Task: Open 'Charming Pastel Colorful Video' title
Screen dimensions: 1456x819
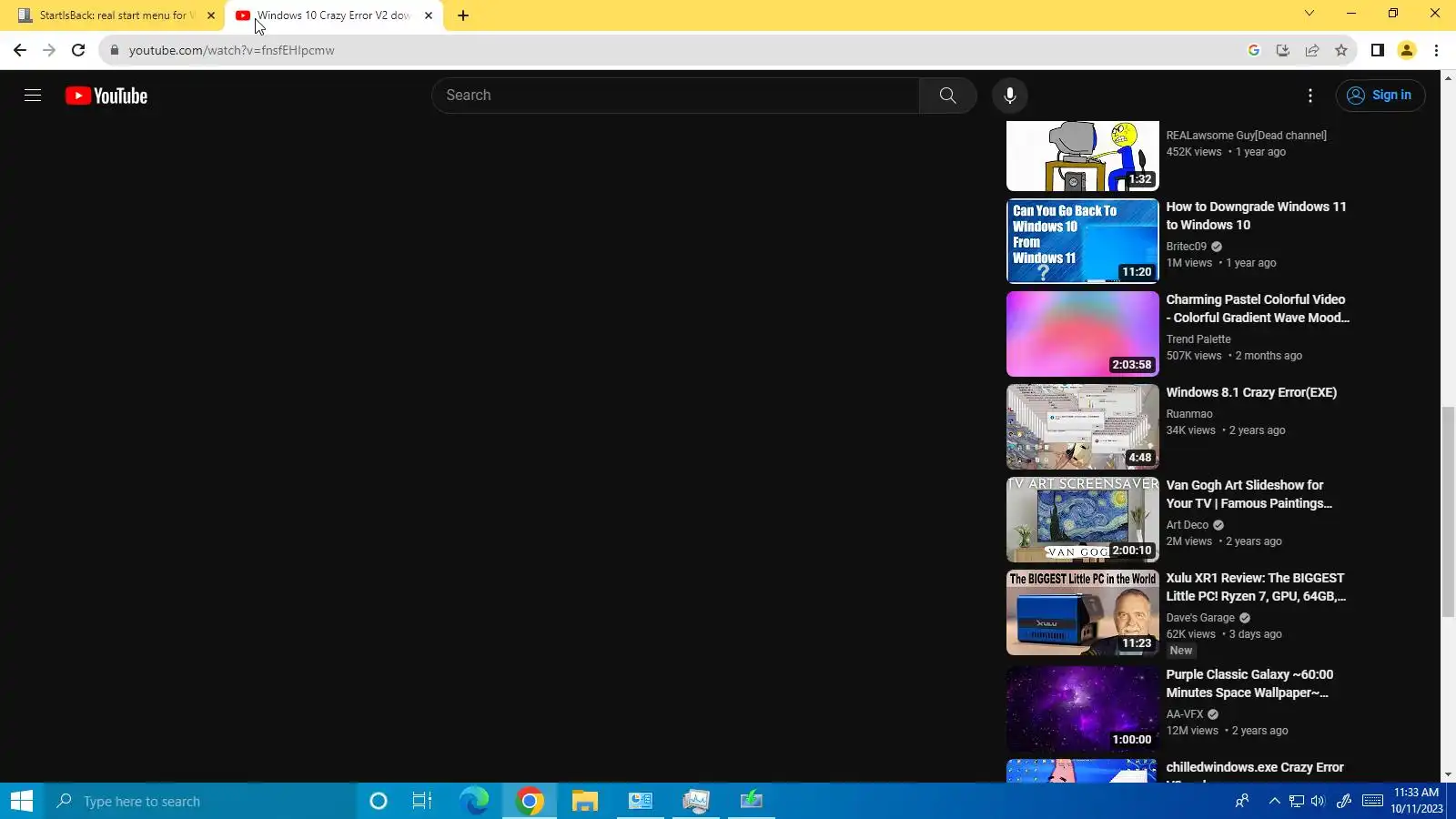Action: click(x=1258, y=308)
